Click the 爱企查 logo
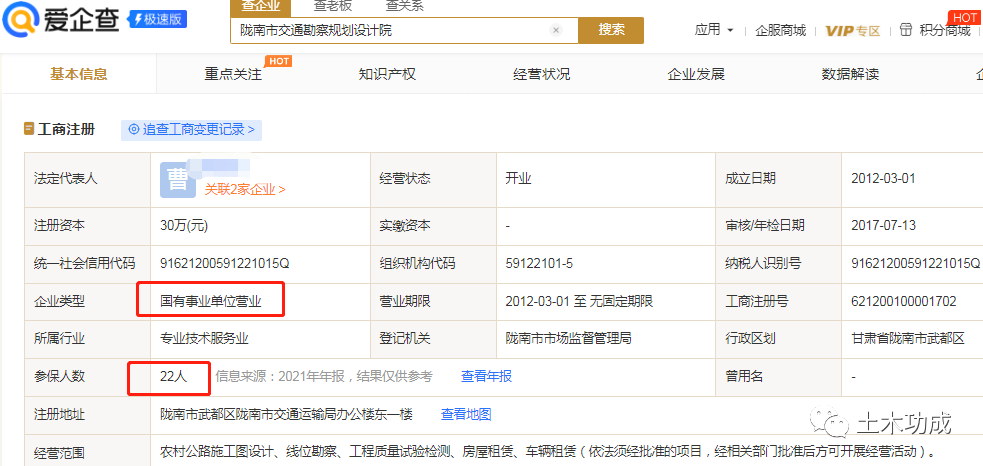This screenshot has height=466, width=983. tap(61, 20)
